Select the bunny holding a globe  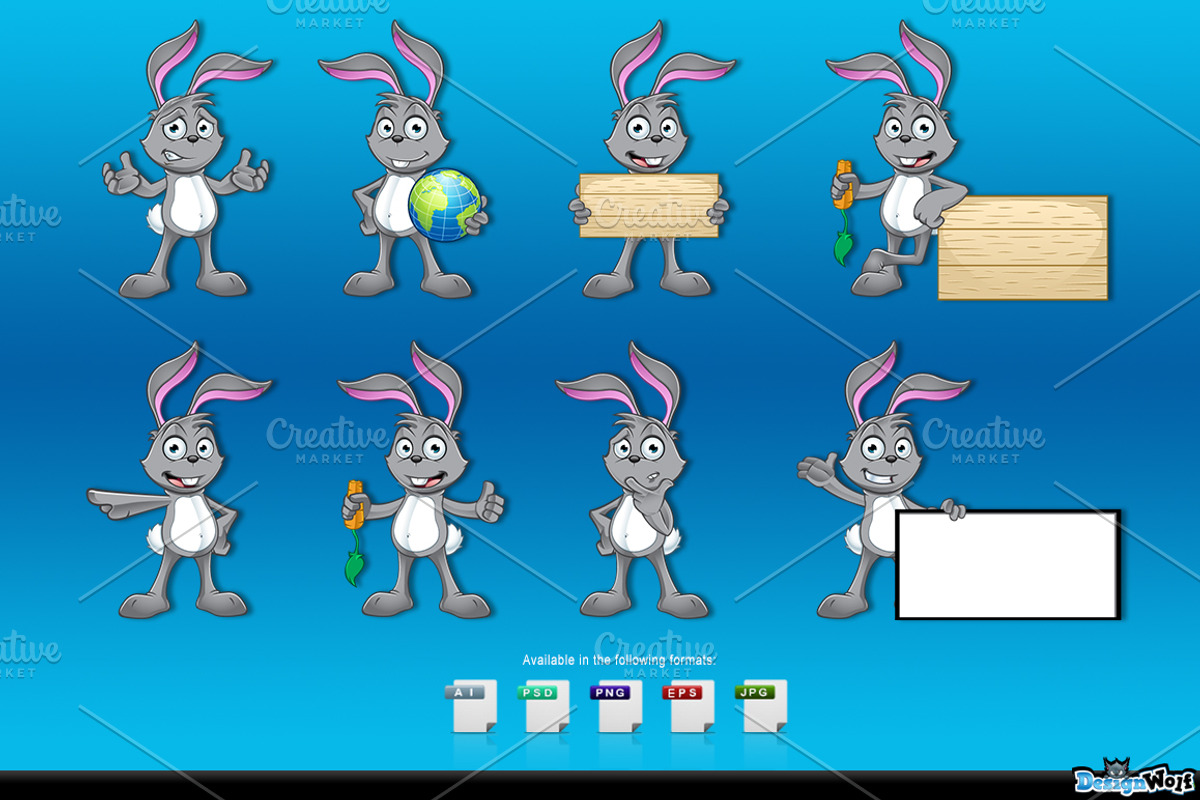pos(402,160)
